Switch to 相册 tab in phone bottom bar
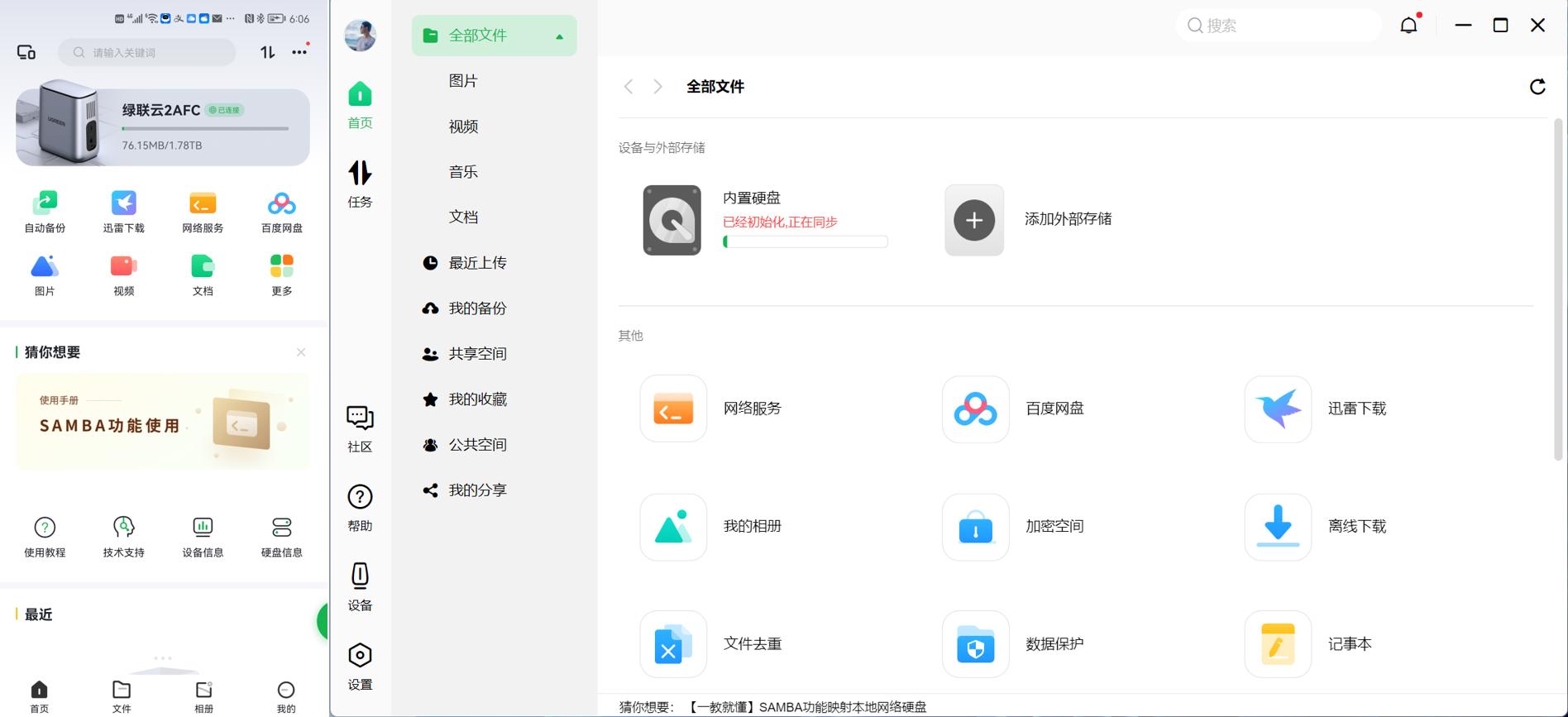Viewport: 1568px width, 717px height. pyautogui.click(x=203, y=696)
